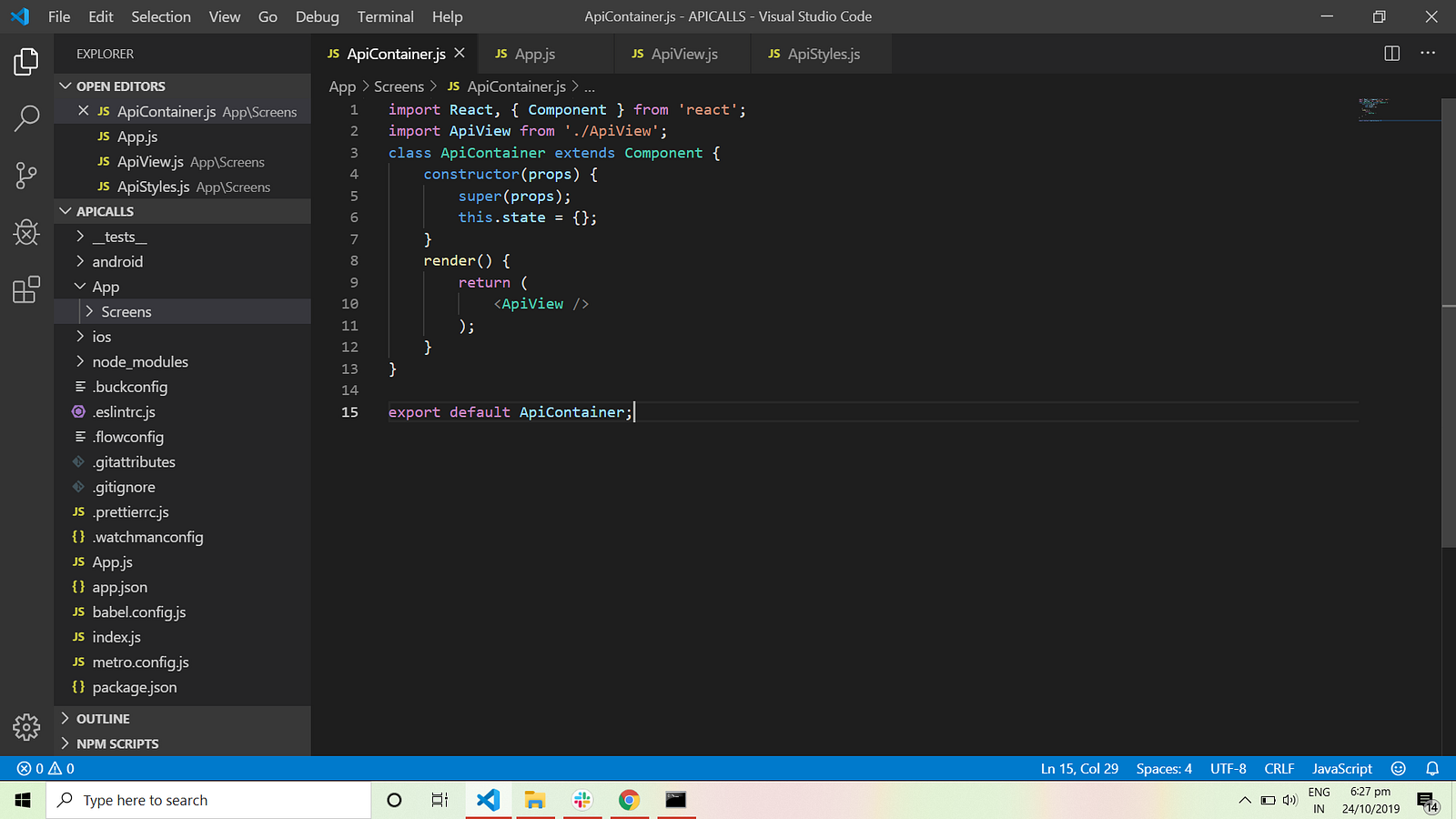
Task: Click the VS Code logo in title bar
Action: click(19, 16)
